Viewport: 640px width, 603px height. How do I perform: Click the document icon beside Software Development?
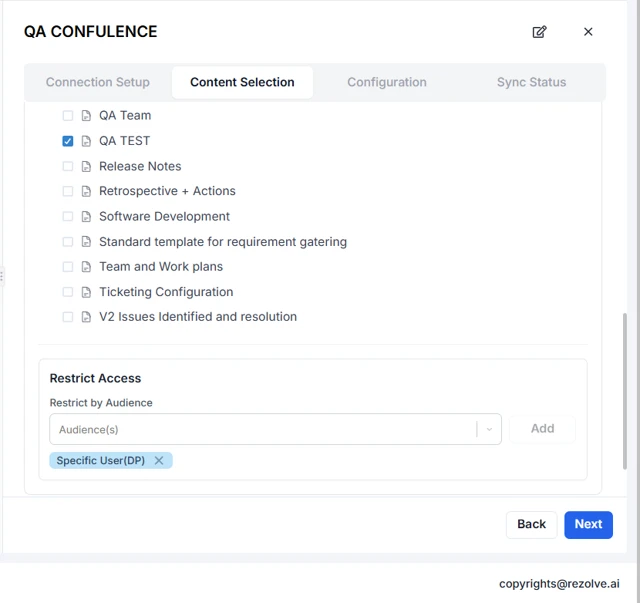click(86, 217)
